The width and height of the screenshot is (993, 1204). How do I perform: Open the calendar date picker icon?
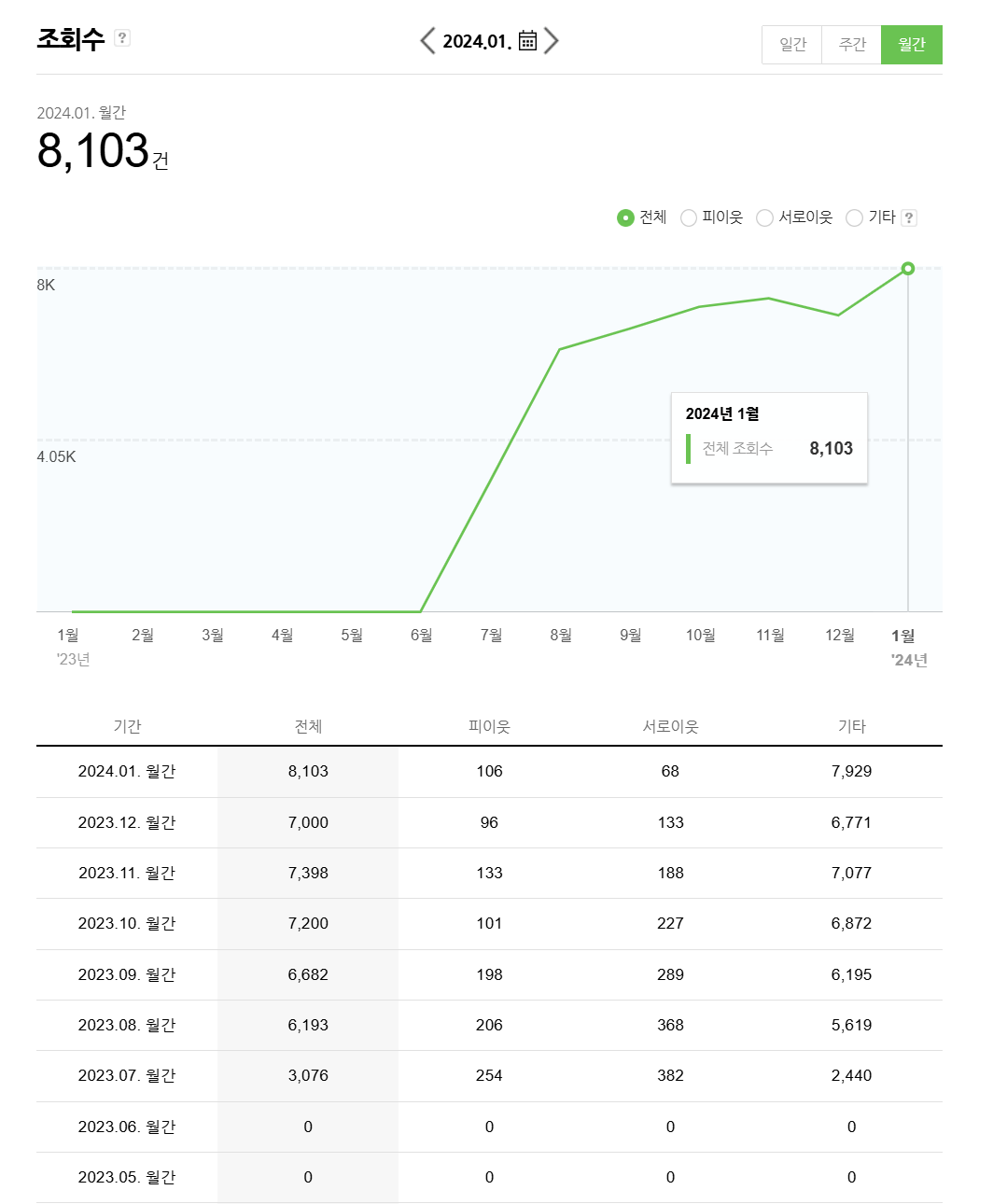527,40
